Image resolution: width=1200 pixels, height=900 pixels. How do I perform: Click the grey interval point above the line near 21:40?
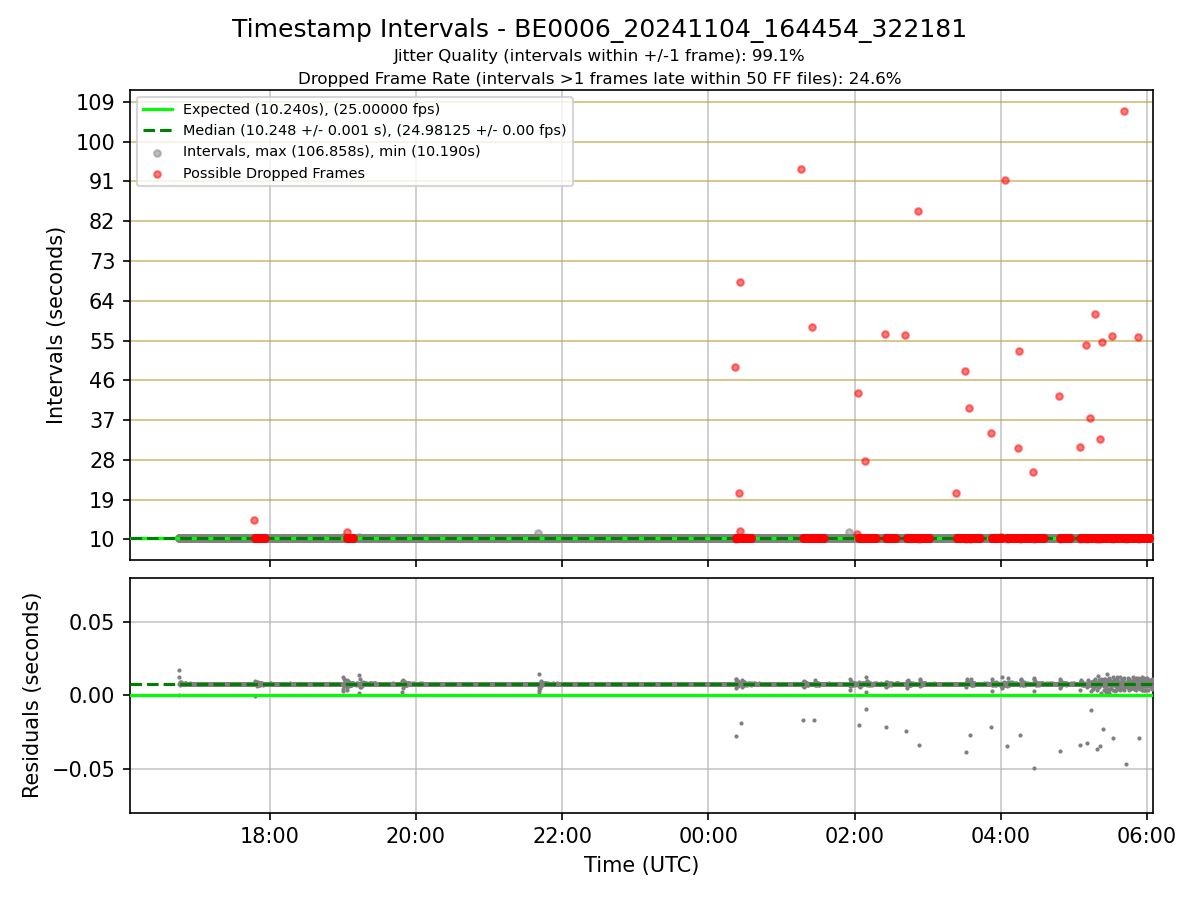coord(538,534)
